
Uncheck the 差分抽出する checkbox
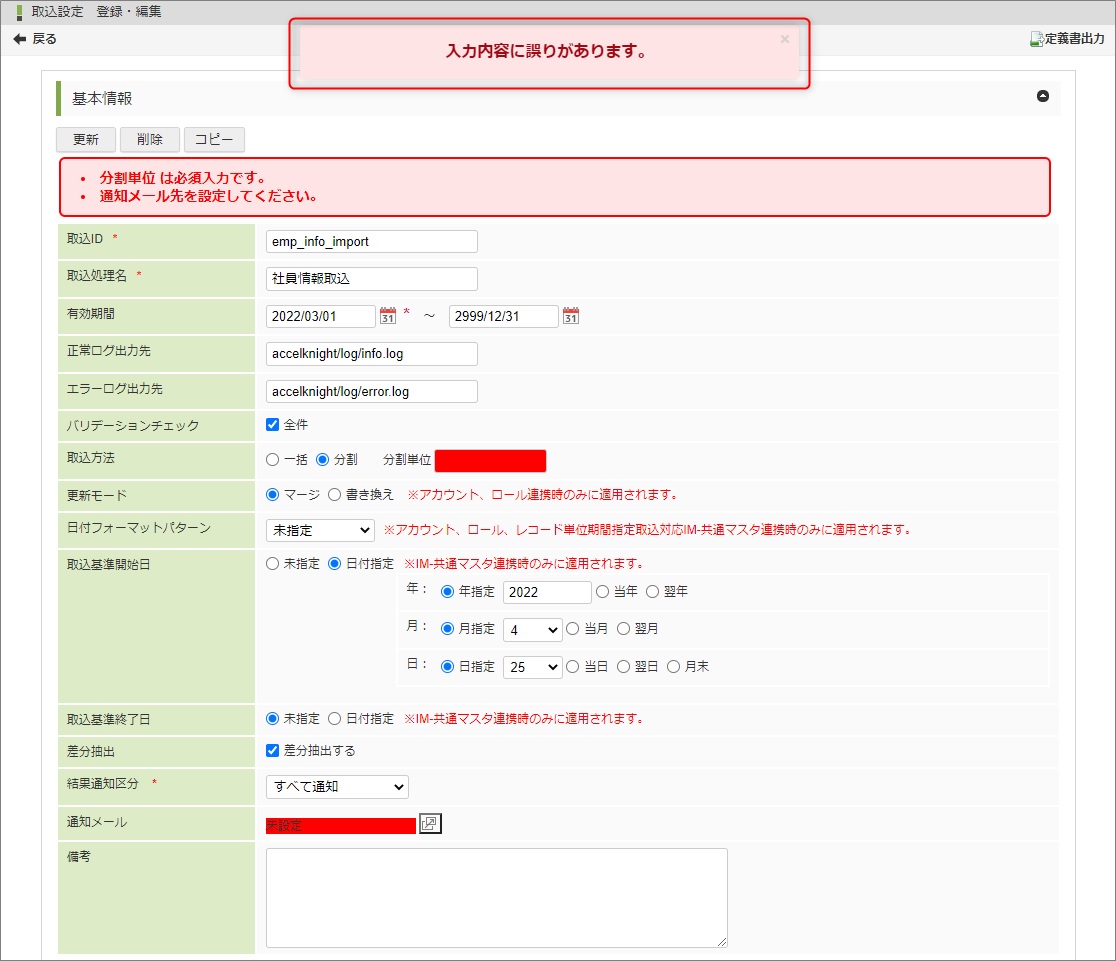click(272, 750)
